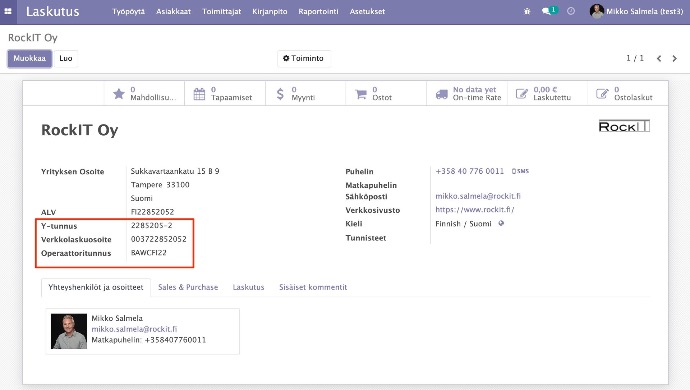The height and width of the screenshot is (390, 690).
Task: Select Yhteyshenkilöt ja osoitteet tab
Action: [96, 287]
